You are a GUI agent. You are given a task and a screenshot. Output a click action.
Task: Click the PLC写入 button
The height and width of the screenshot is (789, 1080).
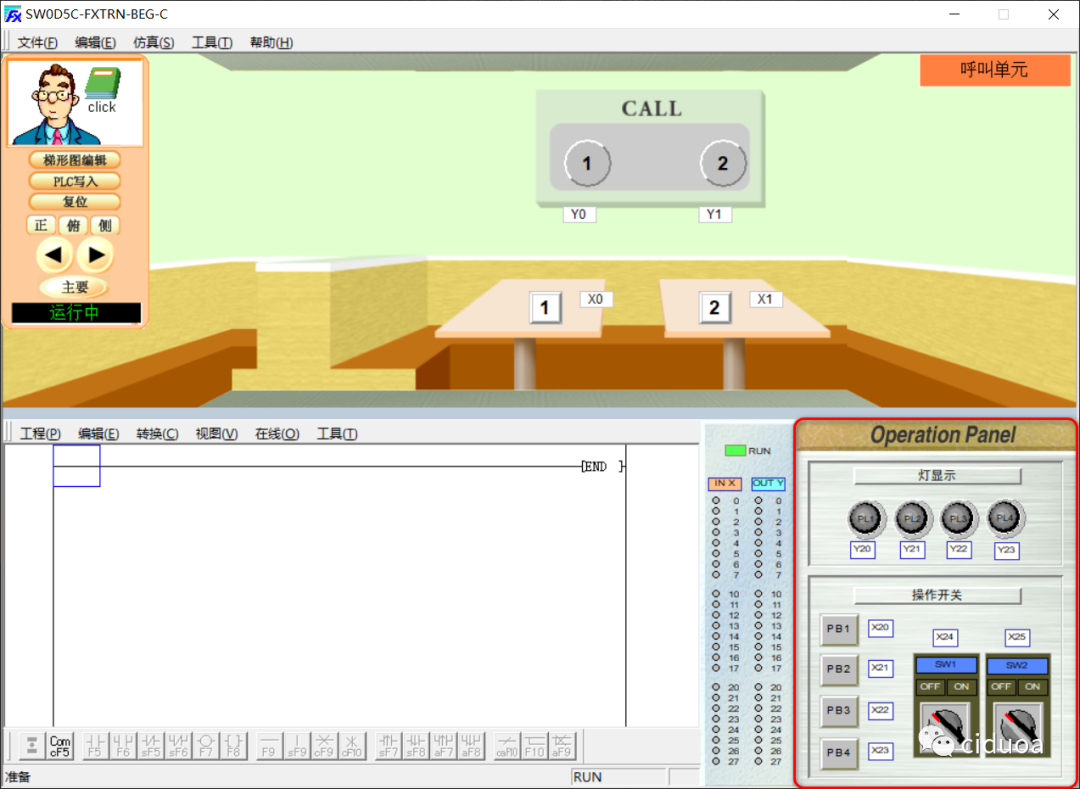click(x=75, y=181)
